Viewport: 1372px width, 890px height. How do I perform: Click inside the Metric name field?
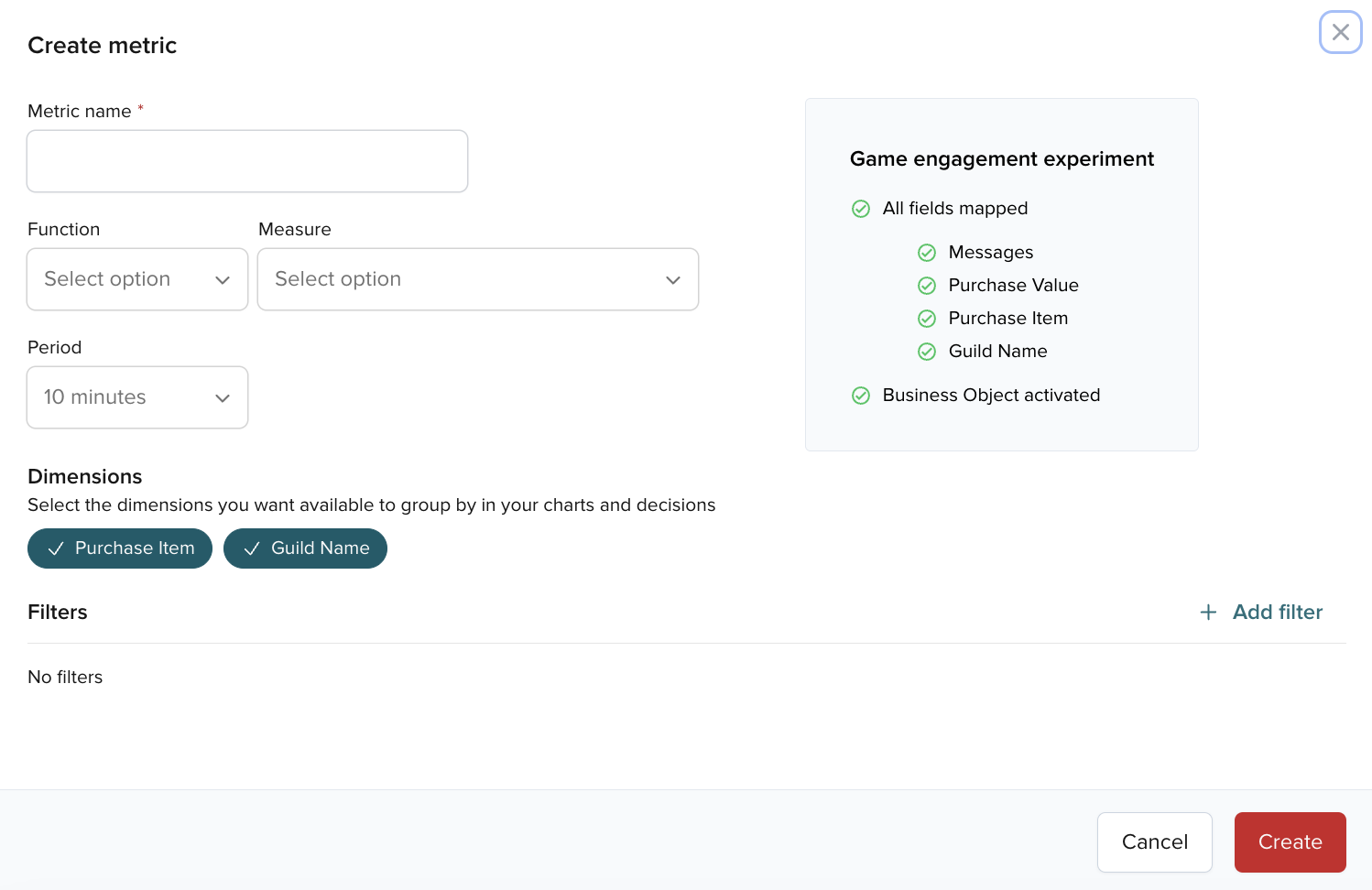[247, 161]
